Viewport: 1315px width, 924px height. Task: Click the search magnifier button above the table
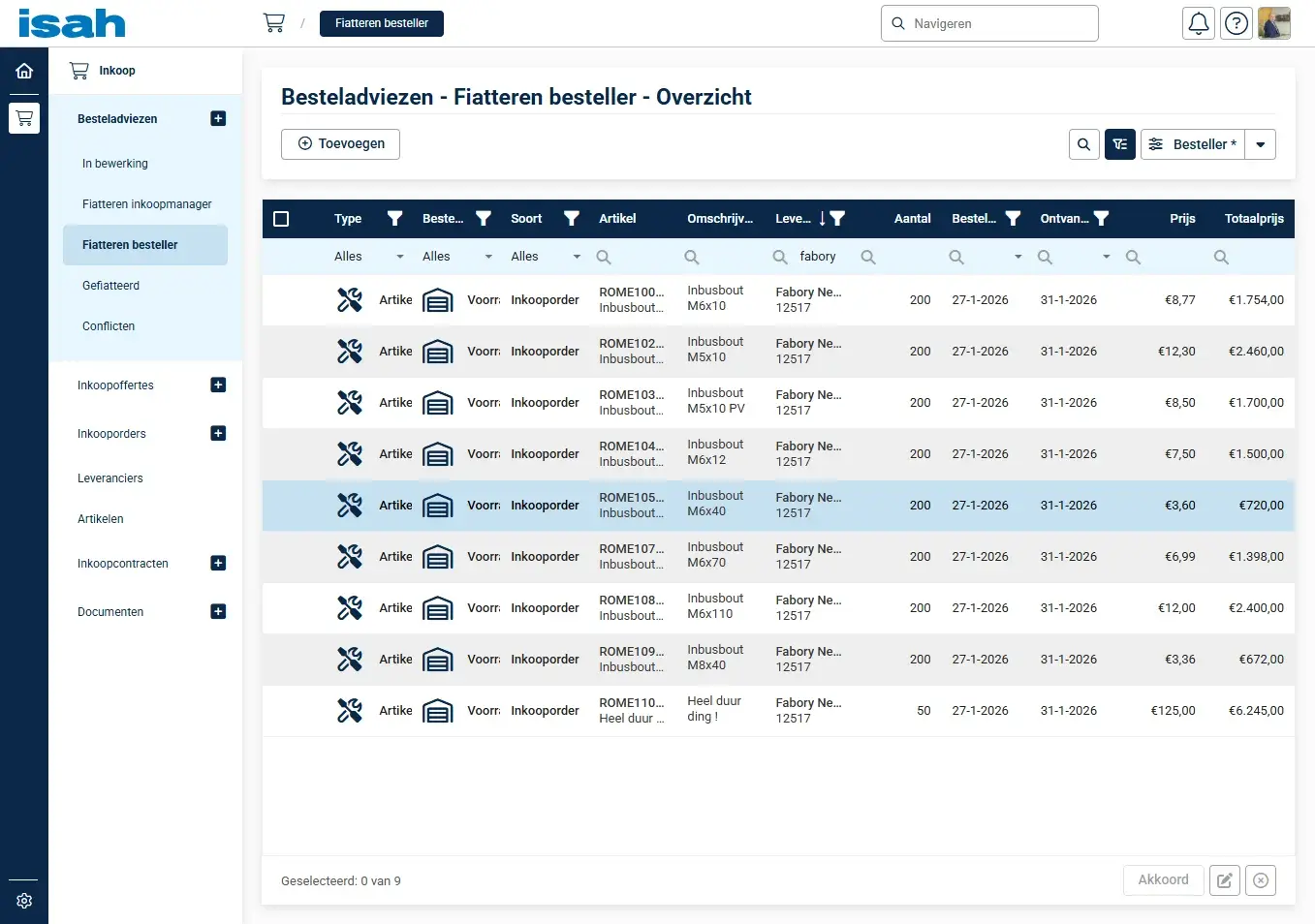click(x=1084, y=144)
